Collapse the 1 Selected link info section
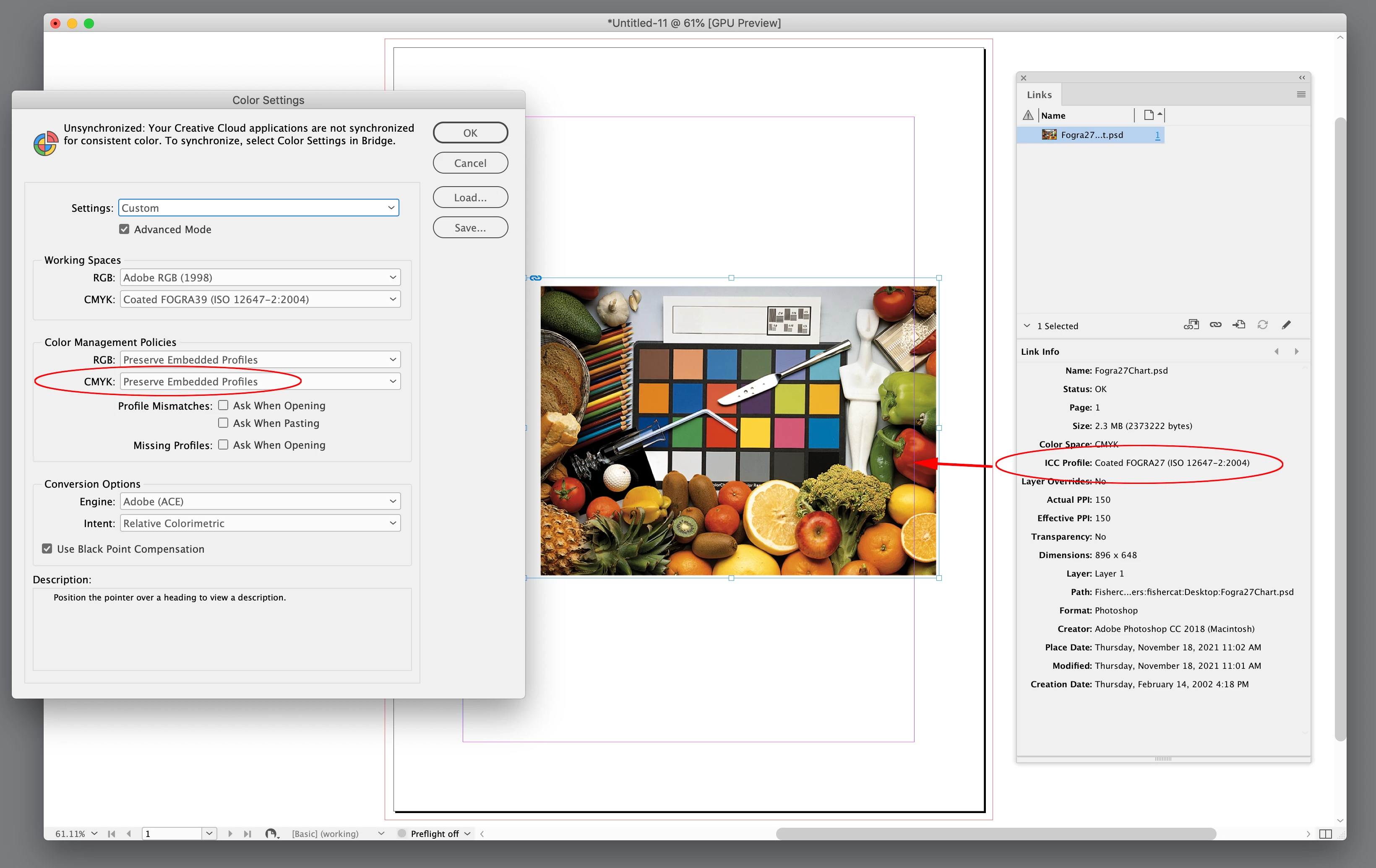 pos(1027,326)
